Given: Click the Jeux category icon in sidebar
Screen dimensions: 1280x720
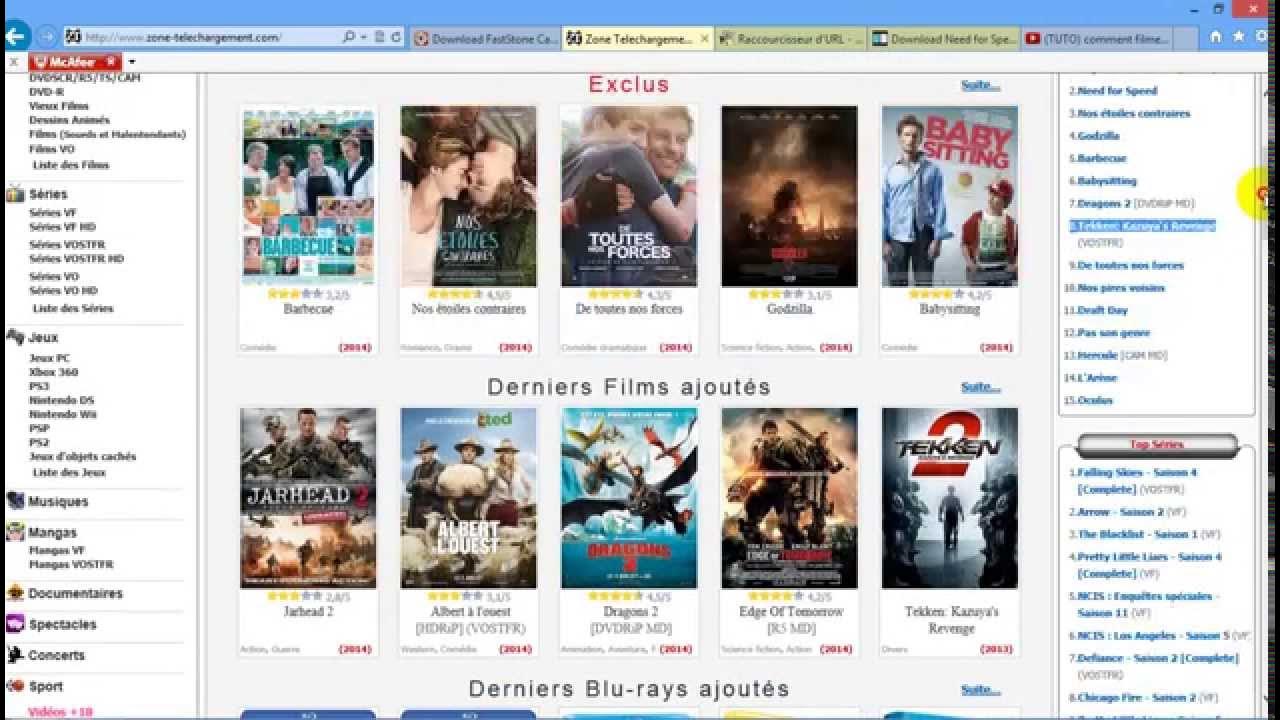Looking at the screenshot, I should 15,337.
